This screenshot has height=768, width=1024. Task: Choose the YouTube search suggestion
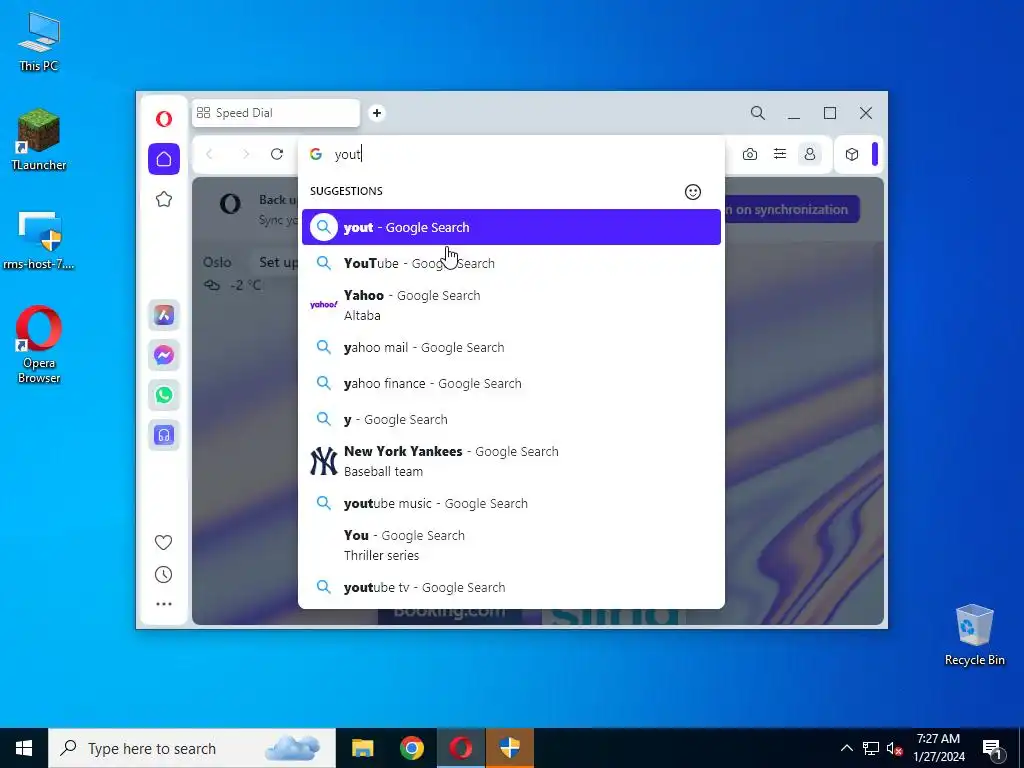click(511, 263)
